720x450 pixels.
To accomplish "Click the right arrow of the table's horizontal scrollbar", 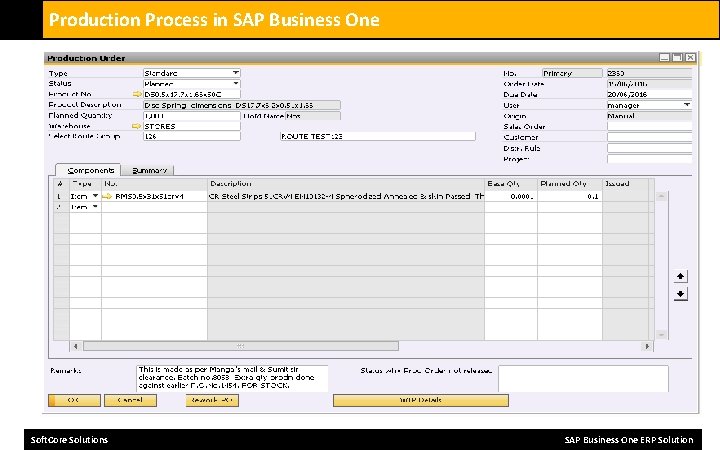I will click(x=647, y=346).
